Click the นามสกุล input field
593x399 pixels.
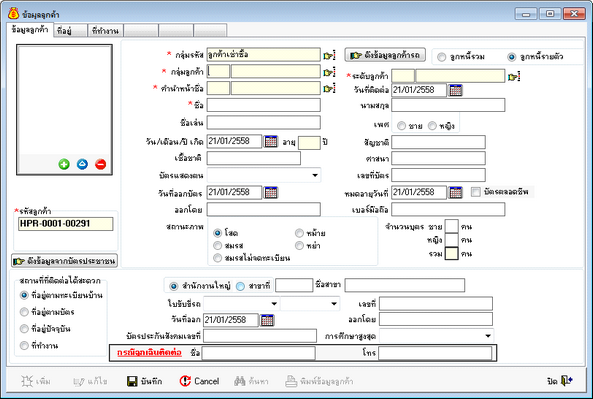point(448,105)
